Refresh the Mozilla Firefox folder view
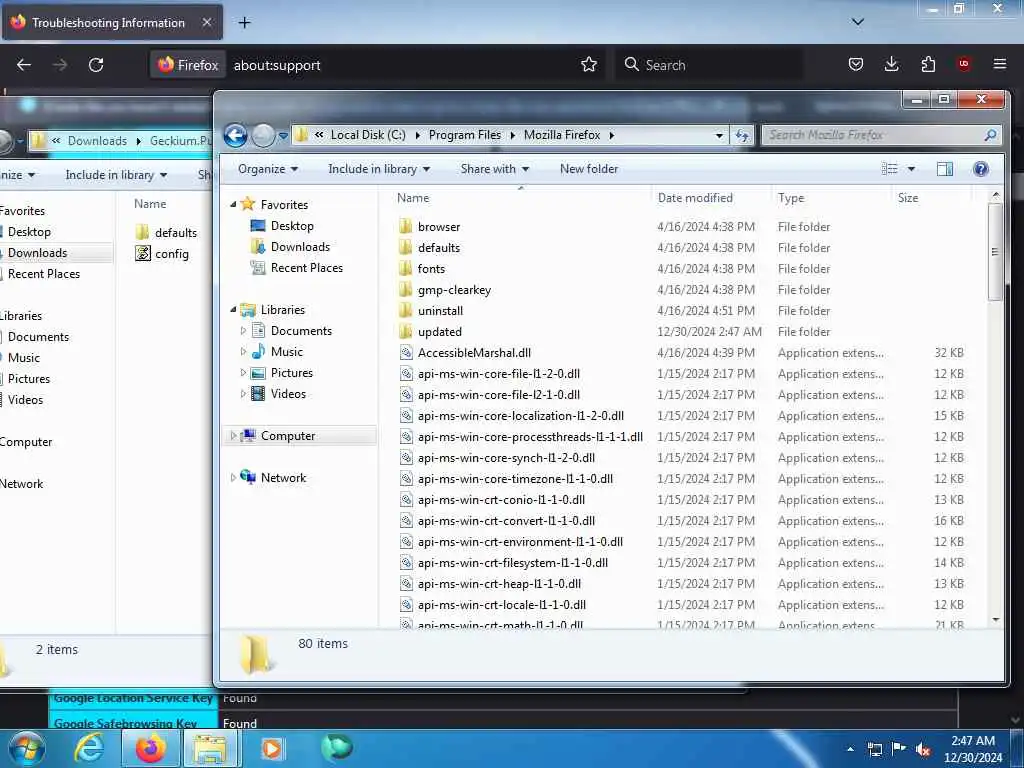This screenshot has width=1024, height=768. (x=743, y=135)
